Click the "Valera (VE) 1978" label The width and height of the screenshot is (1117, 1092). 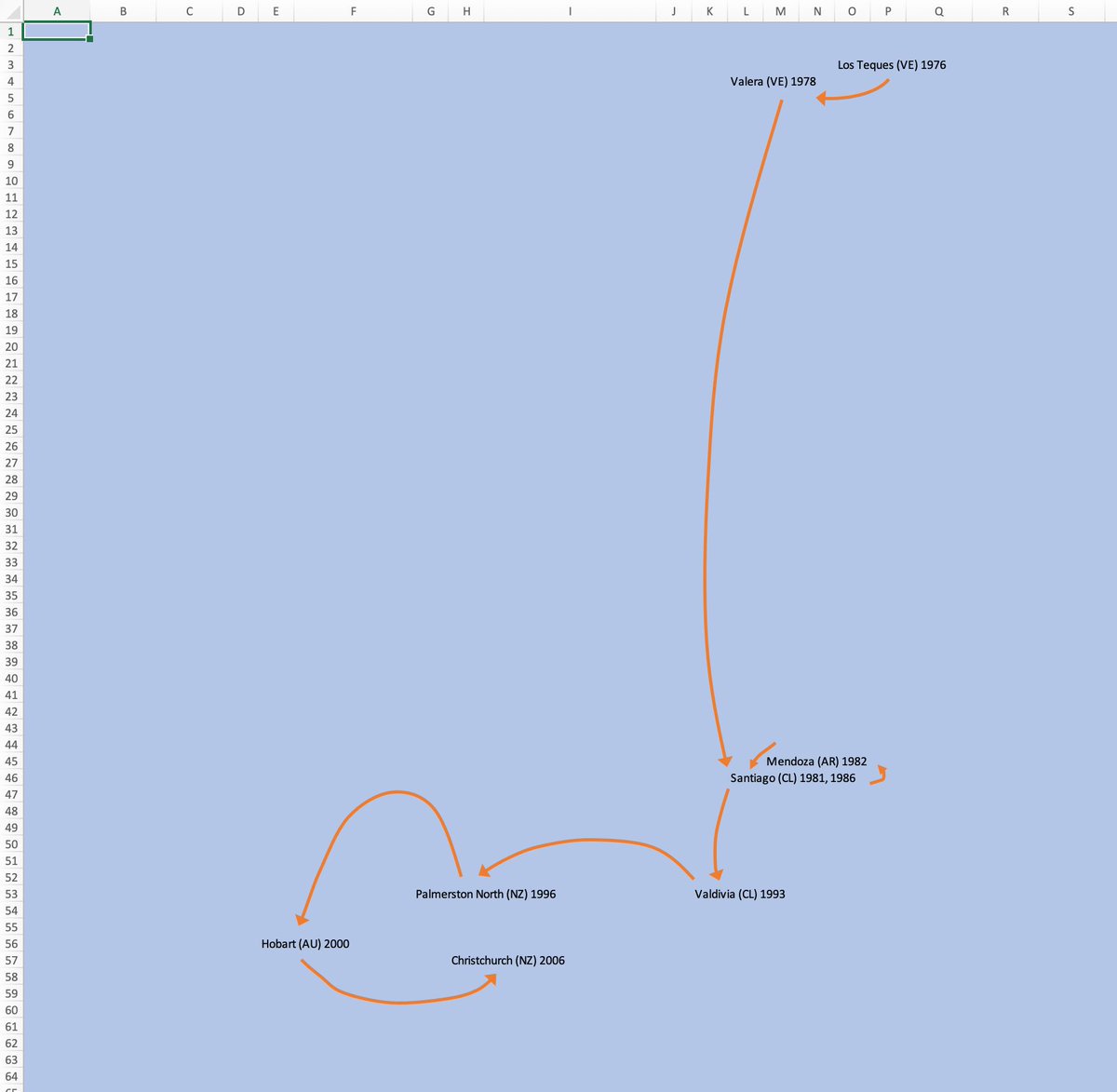[x=773, y=82]
